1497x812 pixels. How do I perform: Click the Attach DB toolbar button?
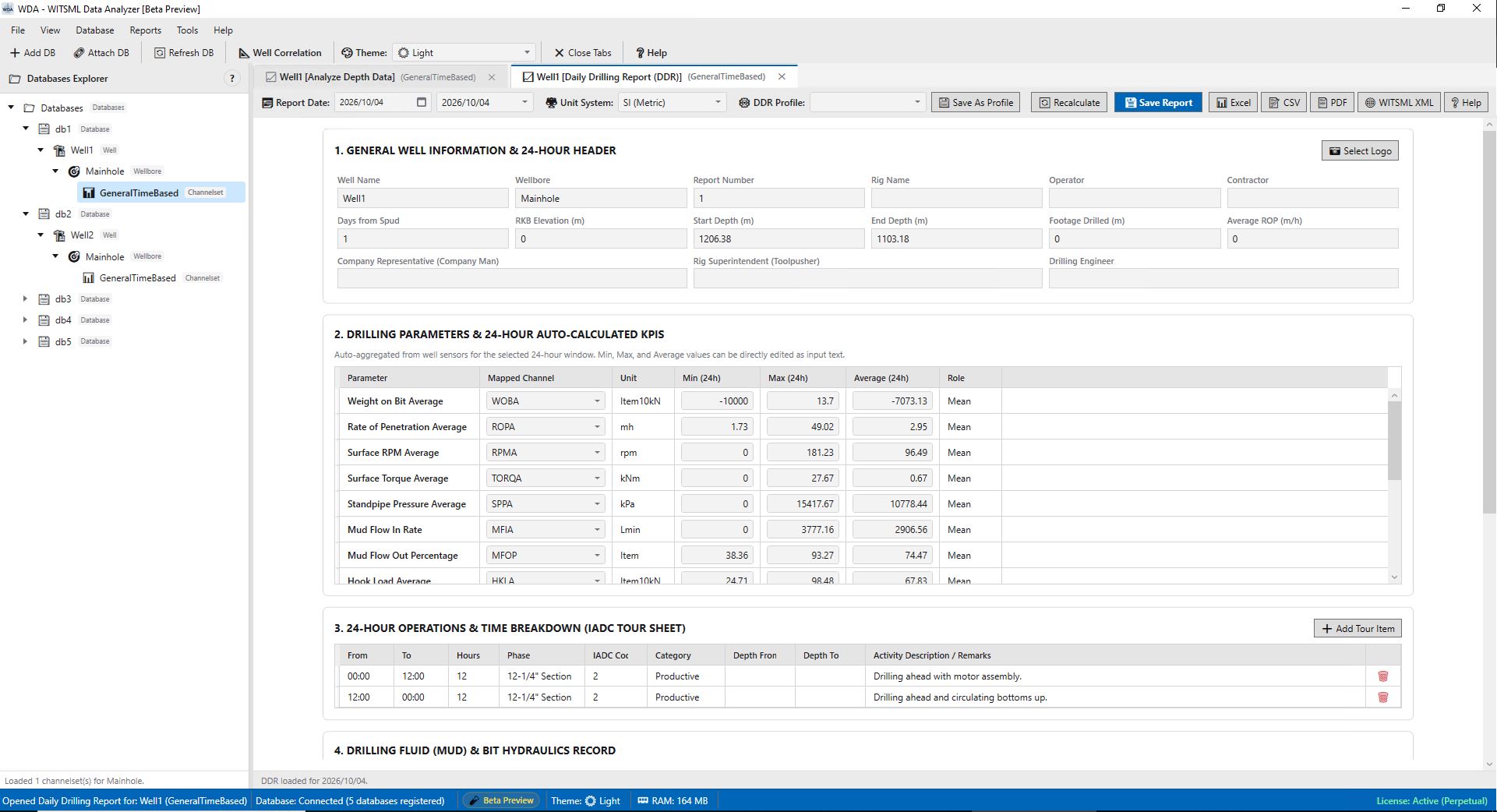[x=101, y=53]
